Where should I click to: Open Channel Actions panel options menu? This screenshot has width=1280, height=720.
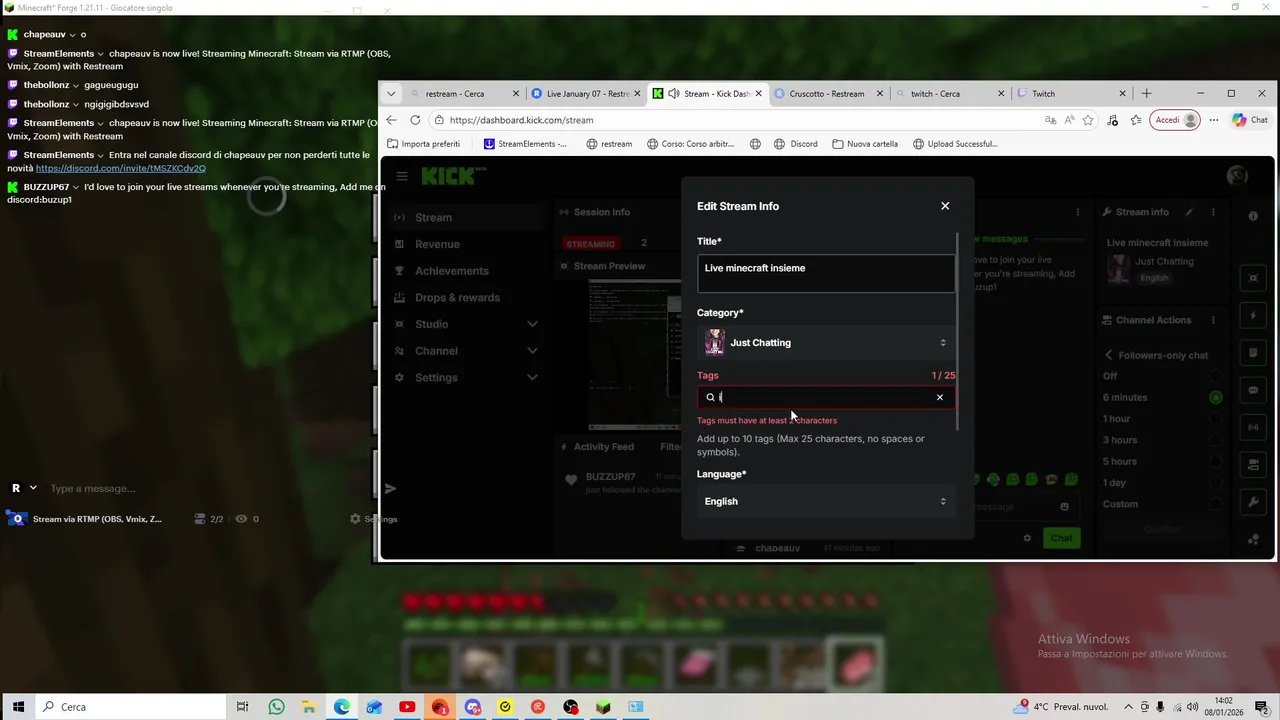click(x=1213, y=320)
